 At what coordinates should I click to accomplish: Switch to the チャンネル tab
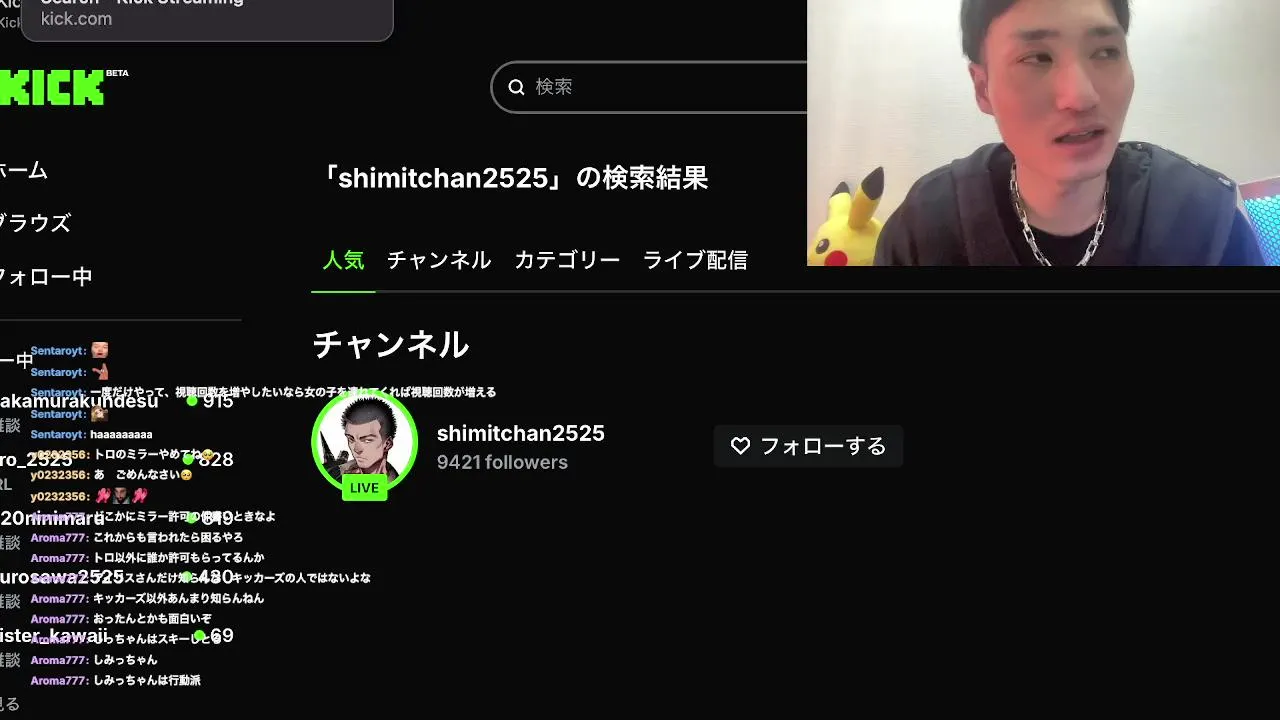438,260
